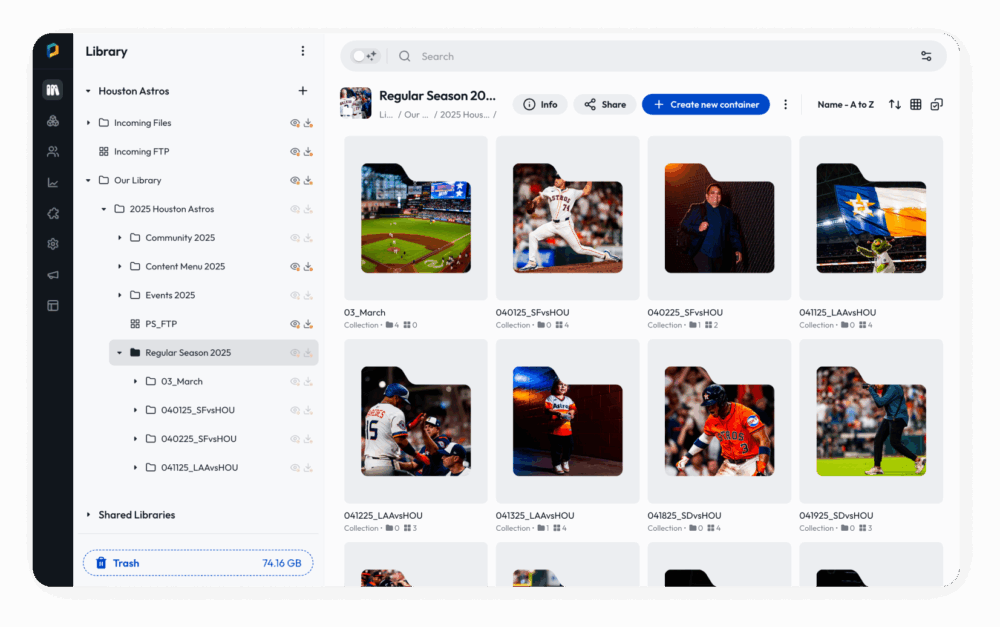
Task: Go to 2025 Hous... breadcrumb link
Action: coord(465,115)
